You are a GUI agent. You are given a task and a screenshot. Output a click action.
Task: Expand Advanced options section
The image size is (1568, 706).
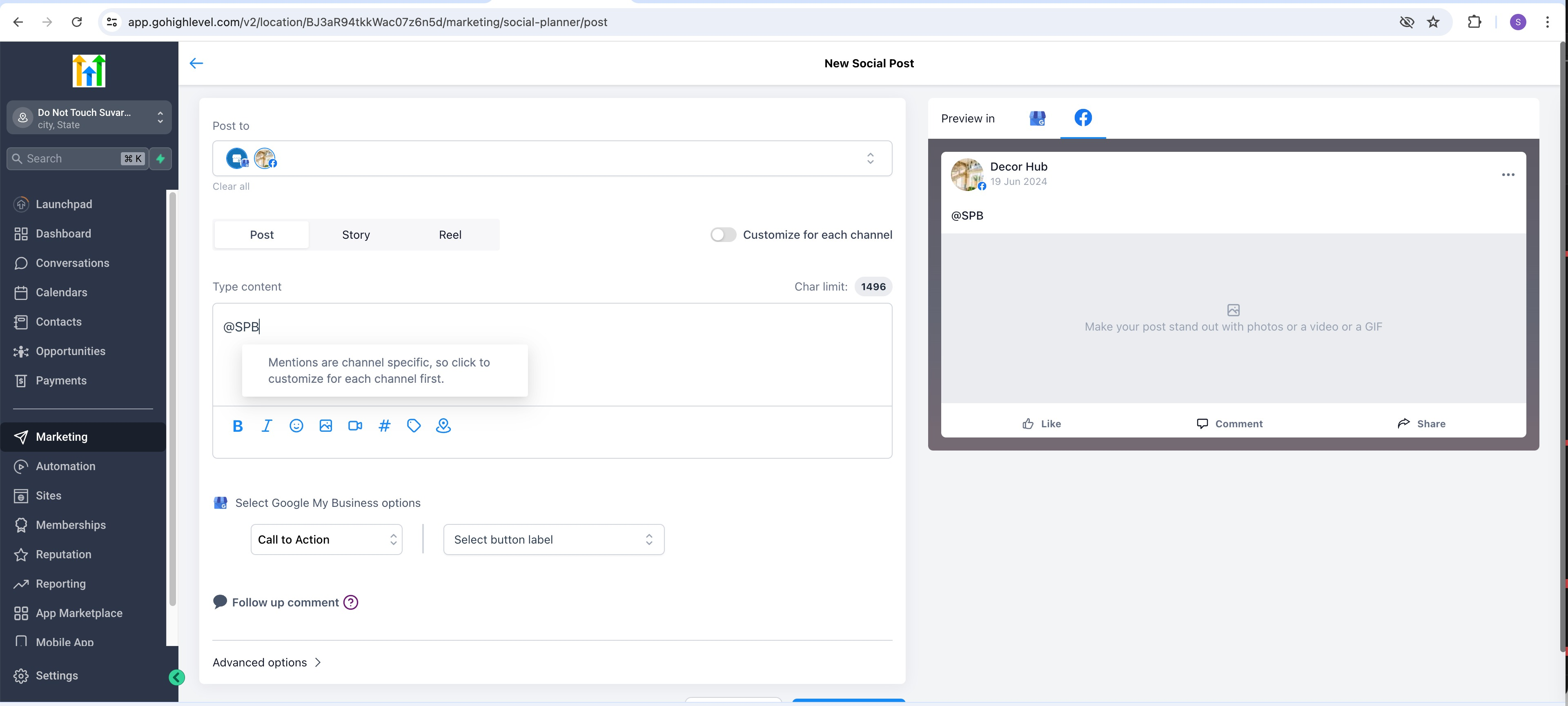(x=267, y=662)
